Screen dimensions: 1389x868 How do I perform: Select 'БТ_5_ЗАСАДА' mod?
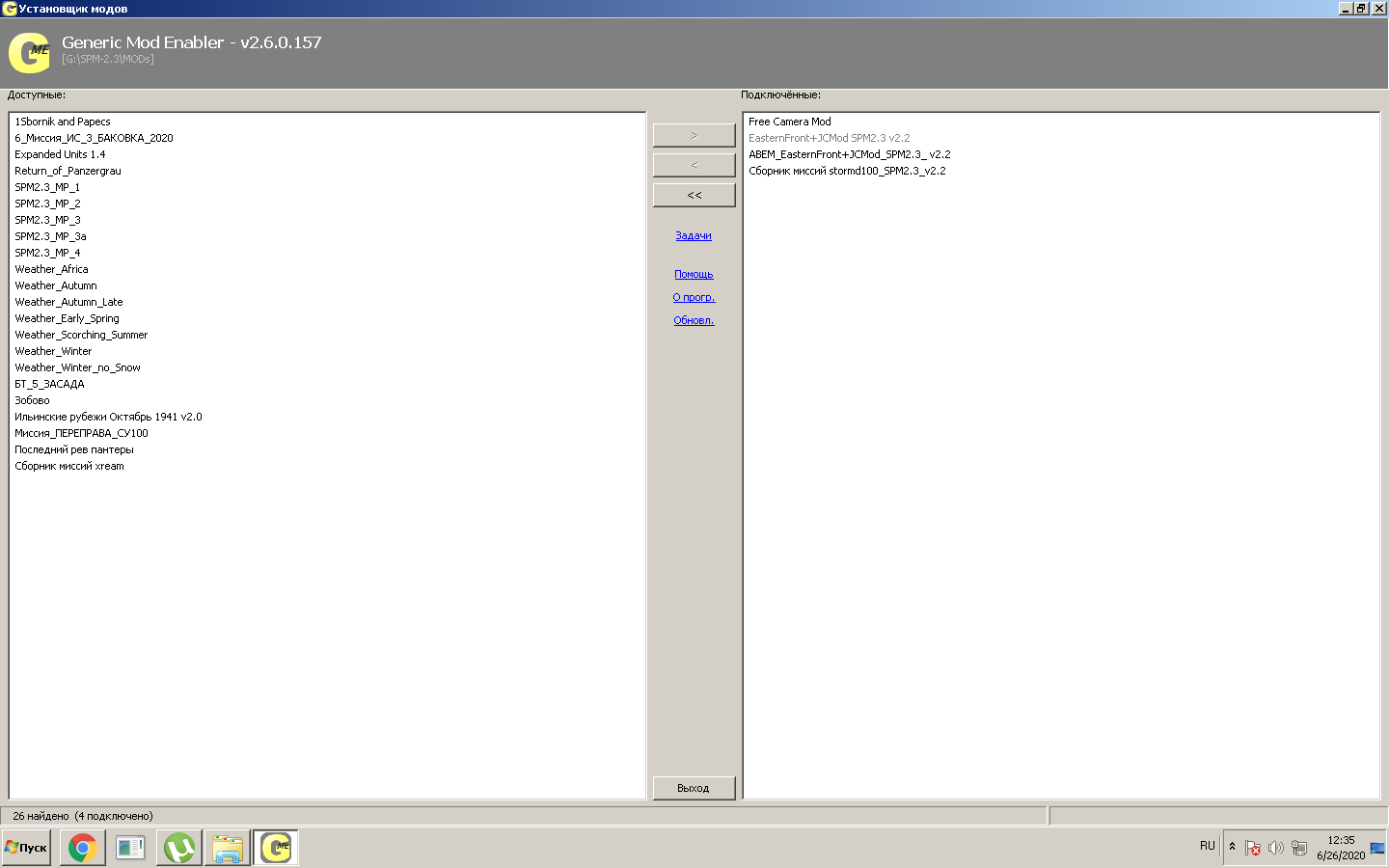coord(49,384)
